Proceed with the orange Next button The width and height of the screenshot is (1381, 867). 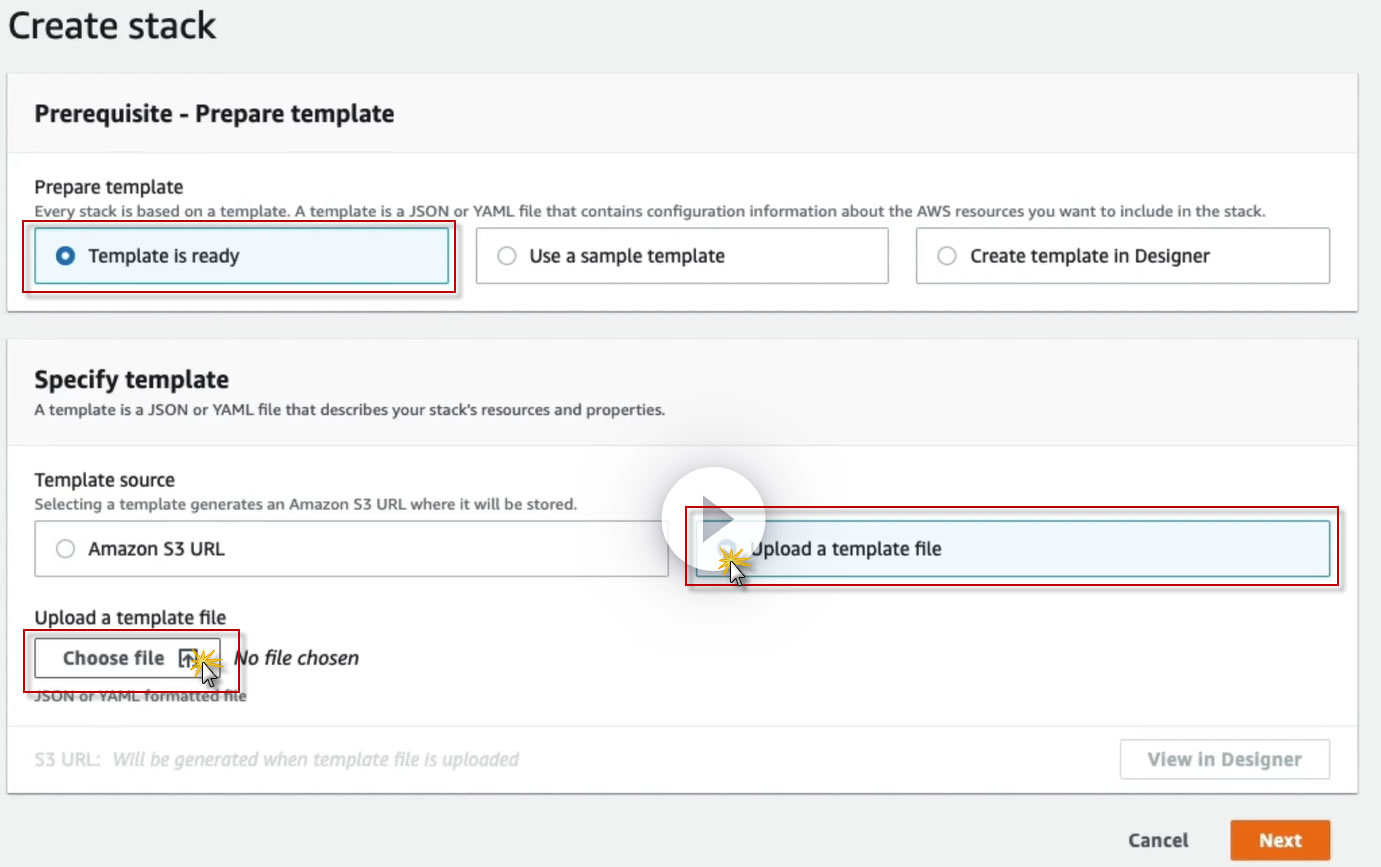point(1280,841)
